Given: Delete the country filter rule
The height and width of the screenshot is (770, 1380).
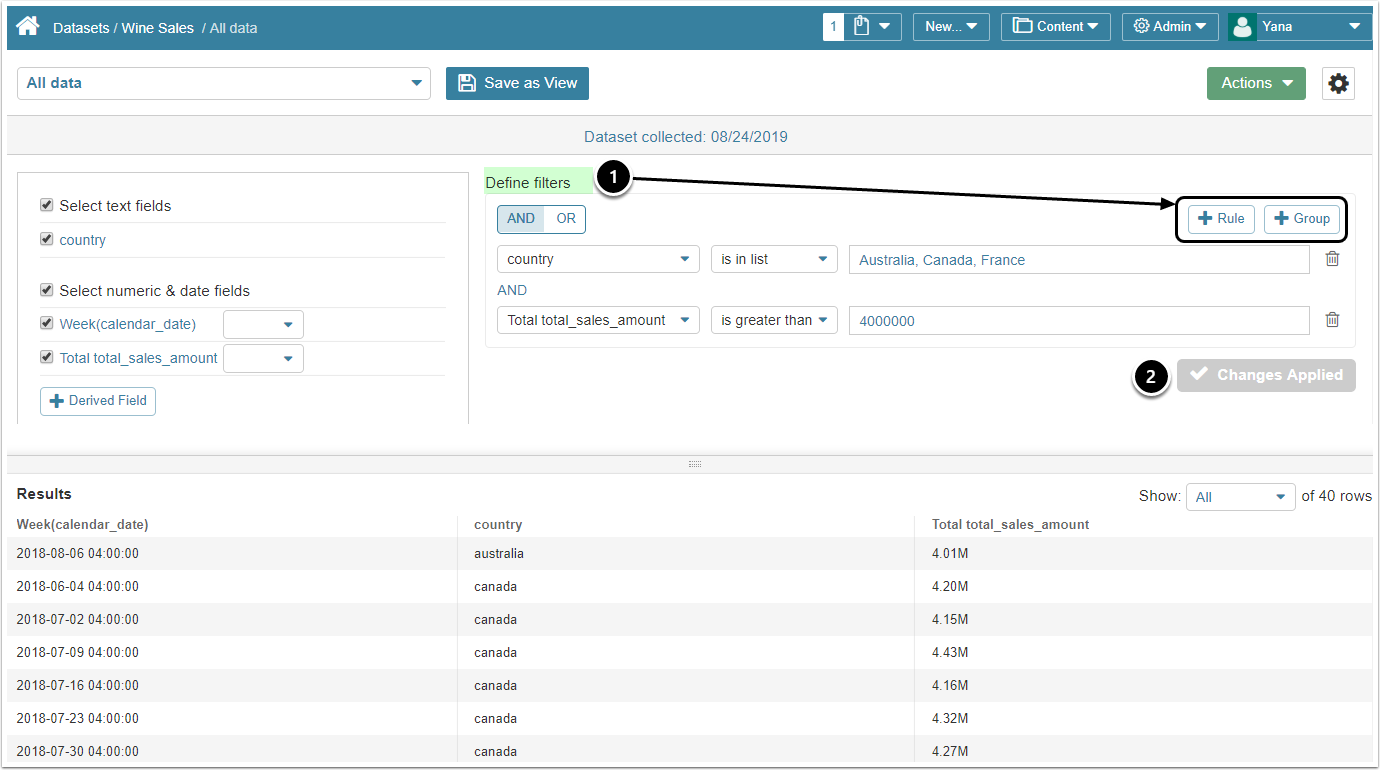Looking at the screenshot, I should (x=1332, y=259).
